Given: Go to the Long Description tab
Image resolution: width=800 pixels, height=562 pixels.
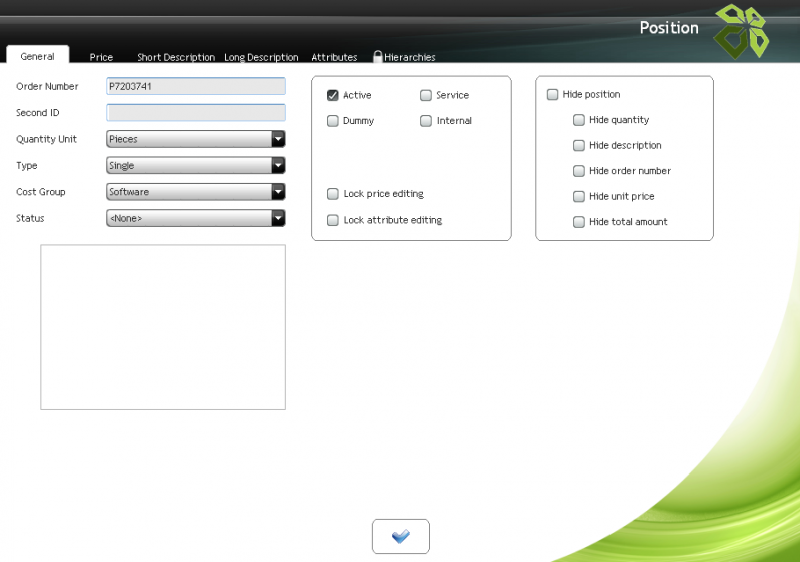Looking at the screenshot, I should pyautogui.click(x=261, y=57).
